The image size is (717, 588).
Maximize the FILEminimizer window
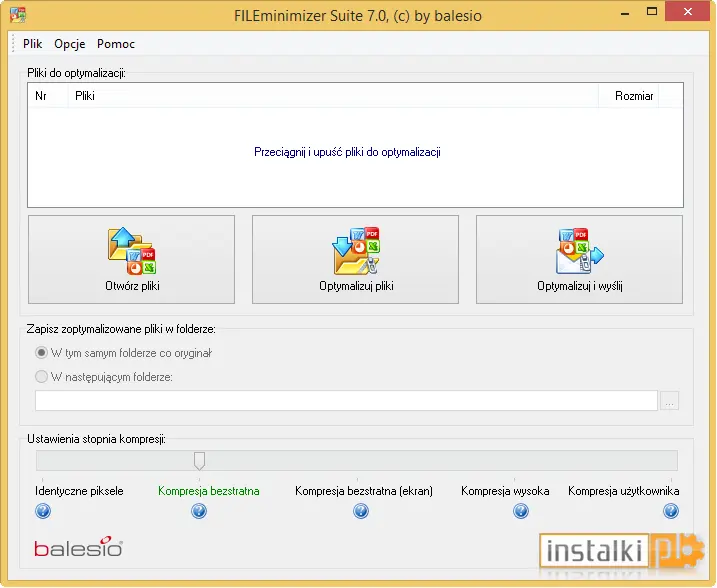652,12
